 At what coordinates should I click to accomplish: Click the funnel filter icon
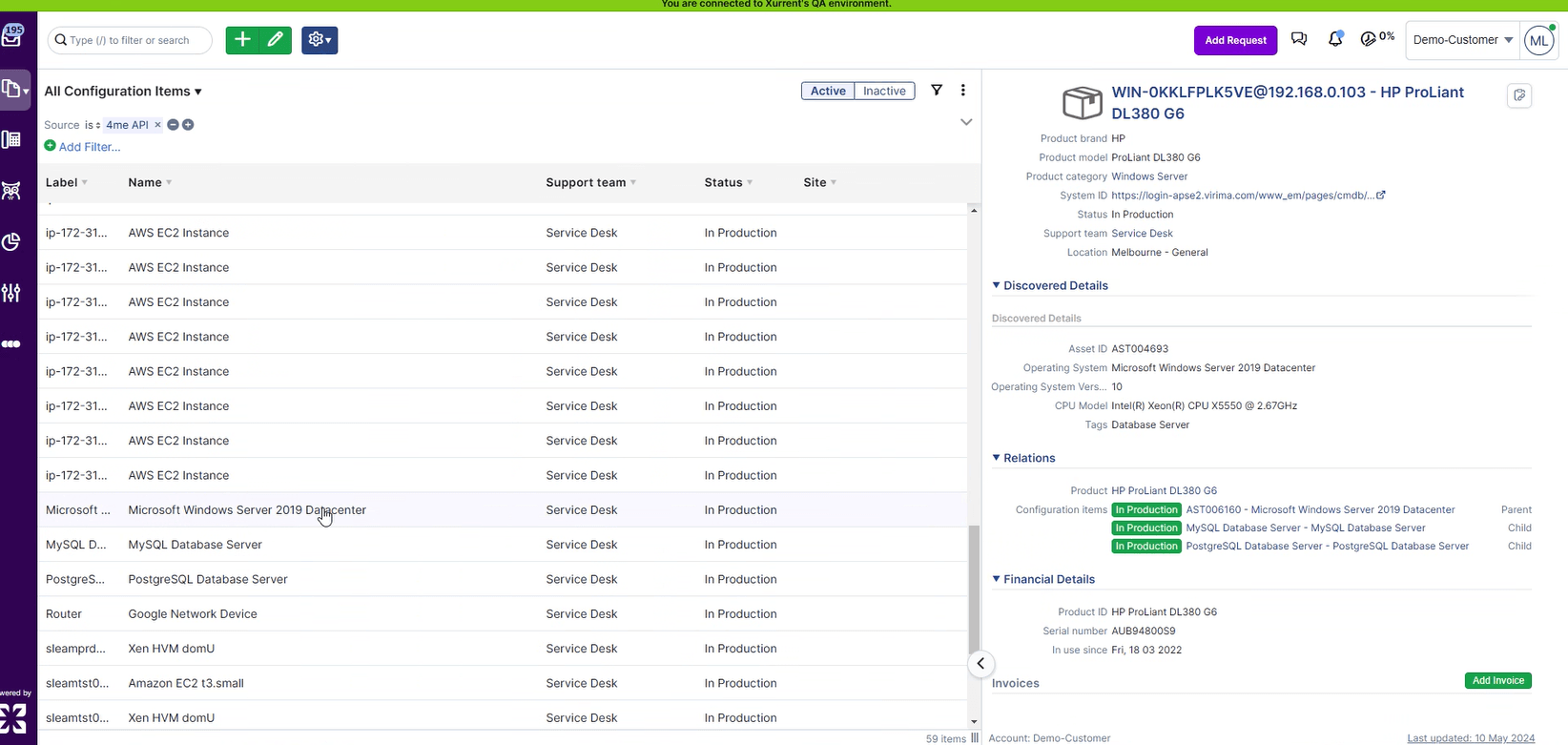937,91
